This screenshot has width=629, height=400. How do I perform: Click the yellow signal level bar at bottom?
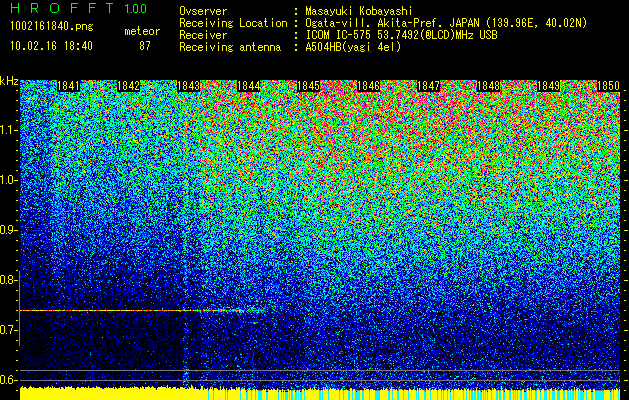click(320, 394)
